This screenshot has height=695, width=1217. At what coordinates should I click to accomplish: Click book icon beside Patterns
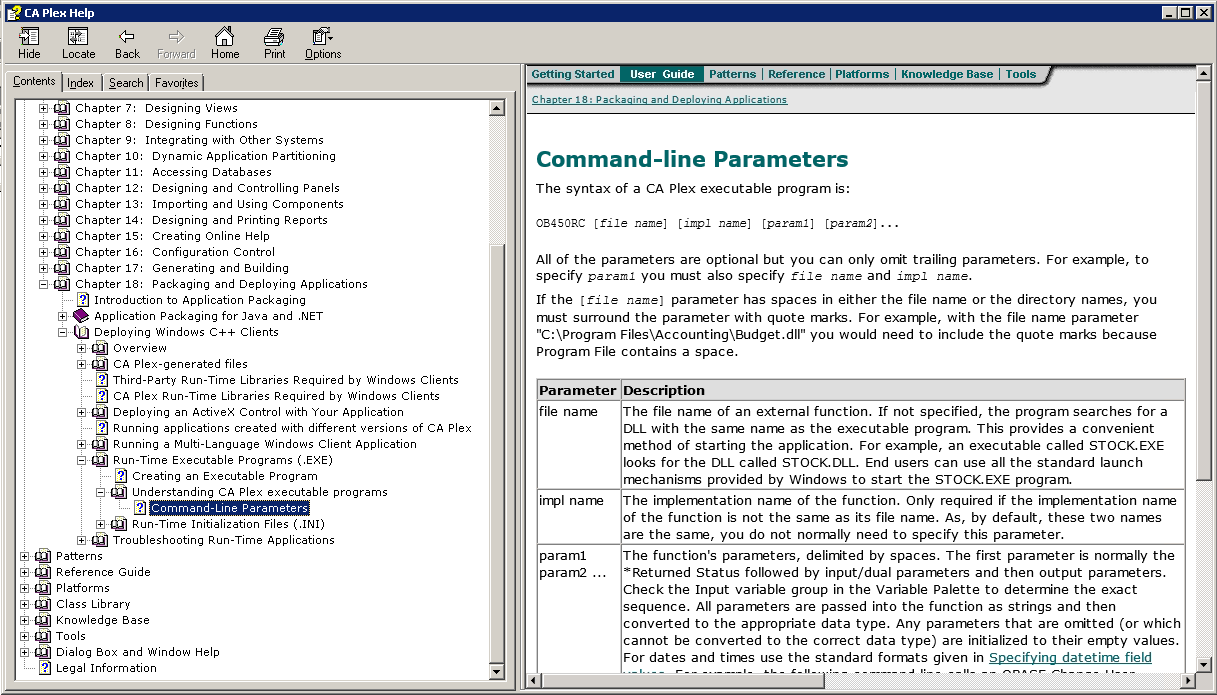[43, 556]
